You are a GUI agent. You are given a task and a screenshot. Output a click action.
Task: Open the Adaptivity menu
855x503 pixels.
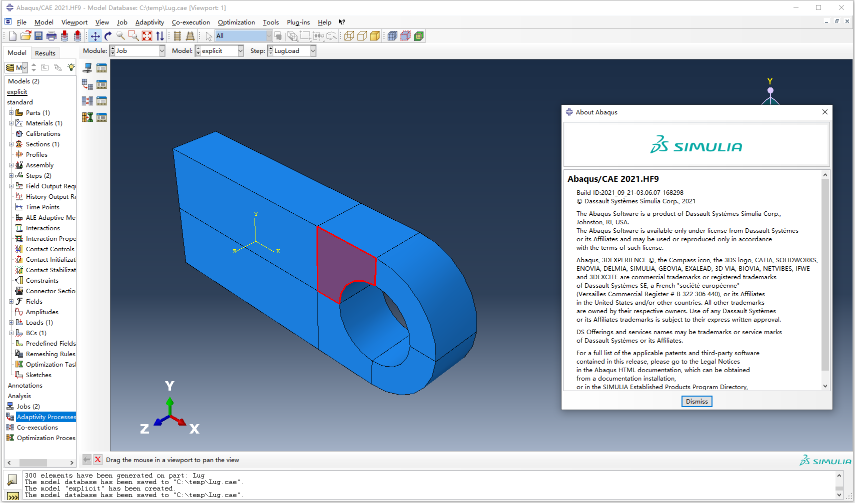coord(149,22)
